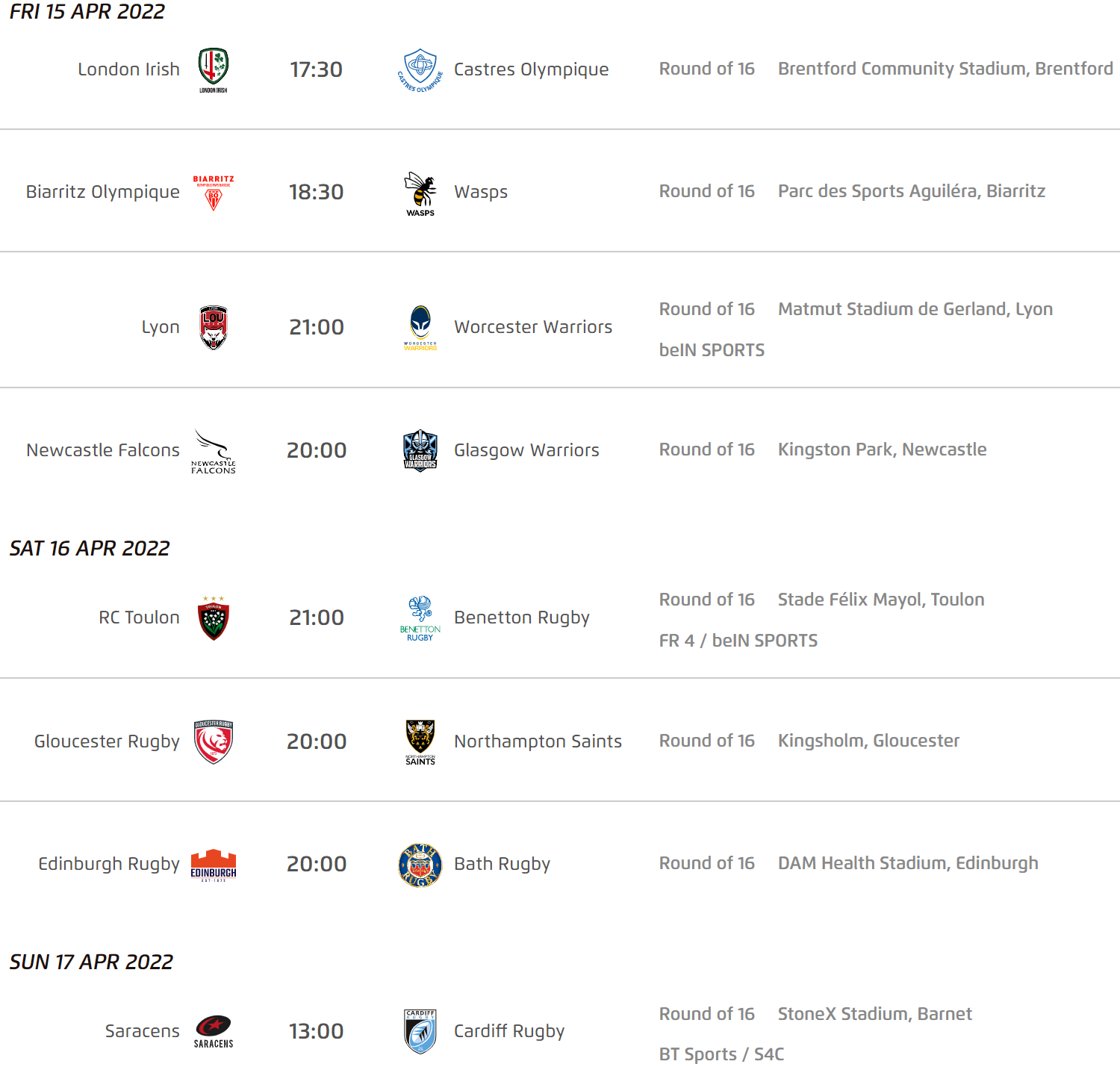Click the Saracens team name

point(143,1031)
